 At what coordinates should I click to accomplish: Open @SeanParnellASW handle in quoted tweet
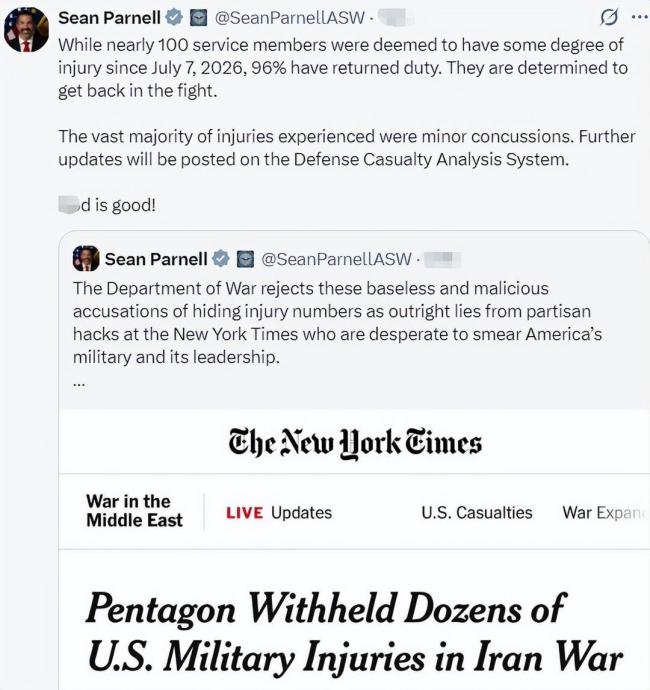click(x=336, y=259)
